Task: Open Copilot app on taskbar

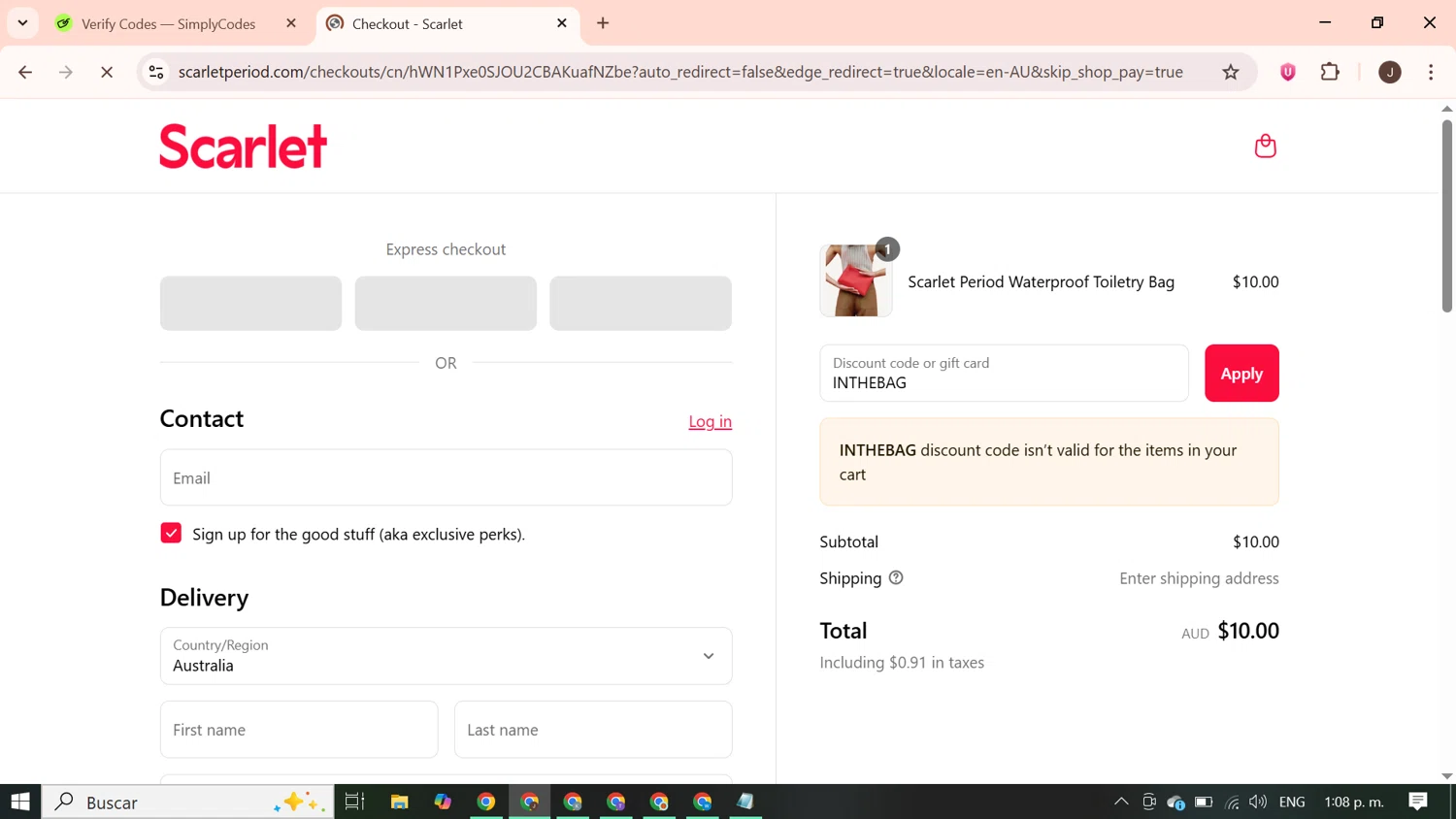Action: pos(443,802)
